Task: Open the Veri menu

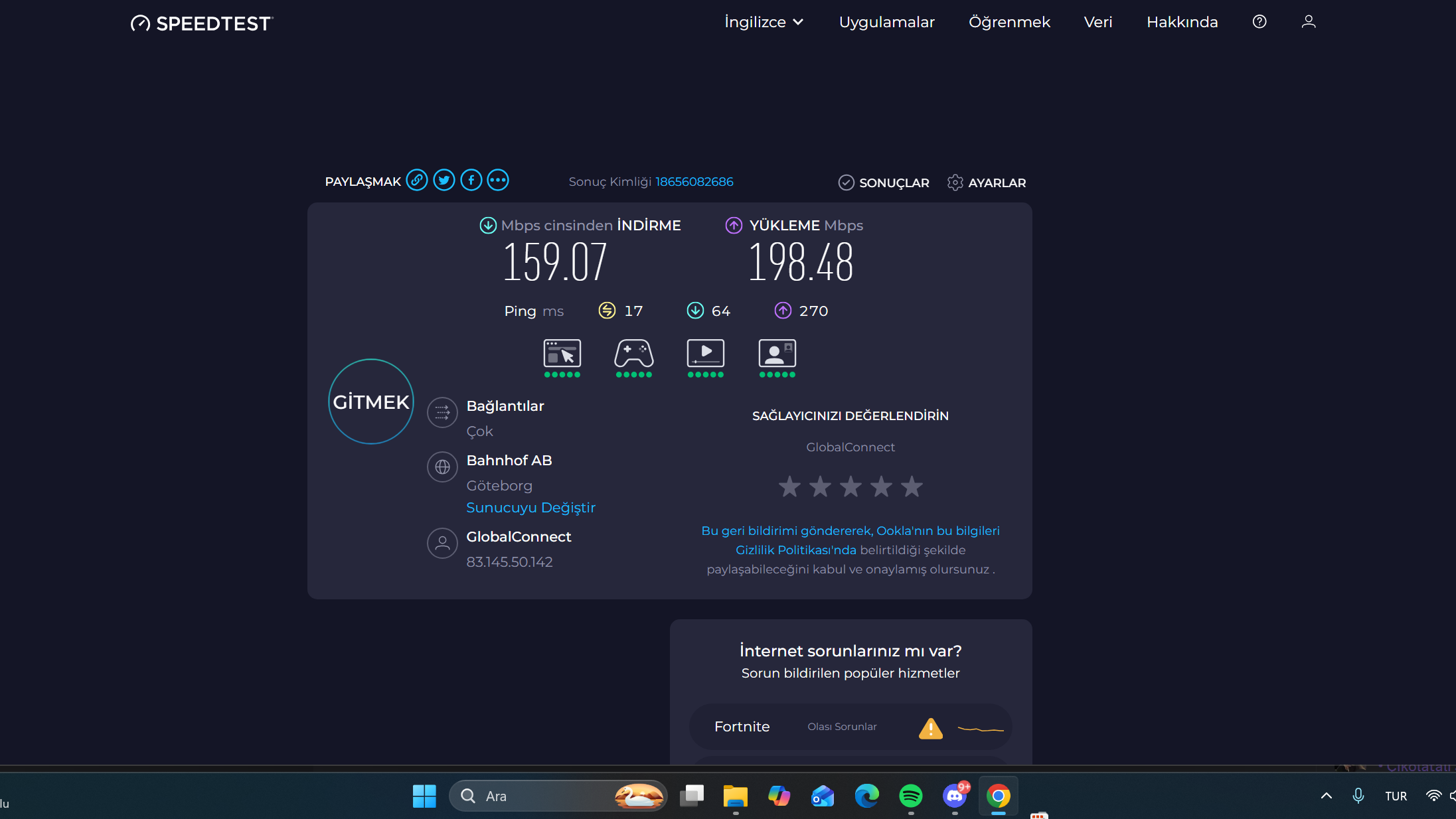Action: pos(1098,22)
